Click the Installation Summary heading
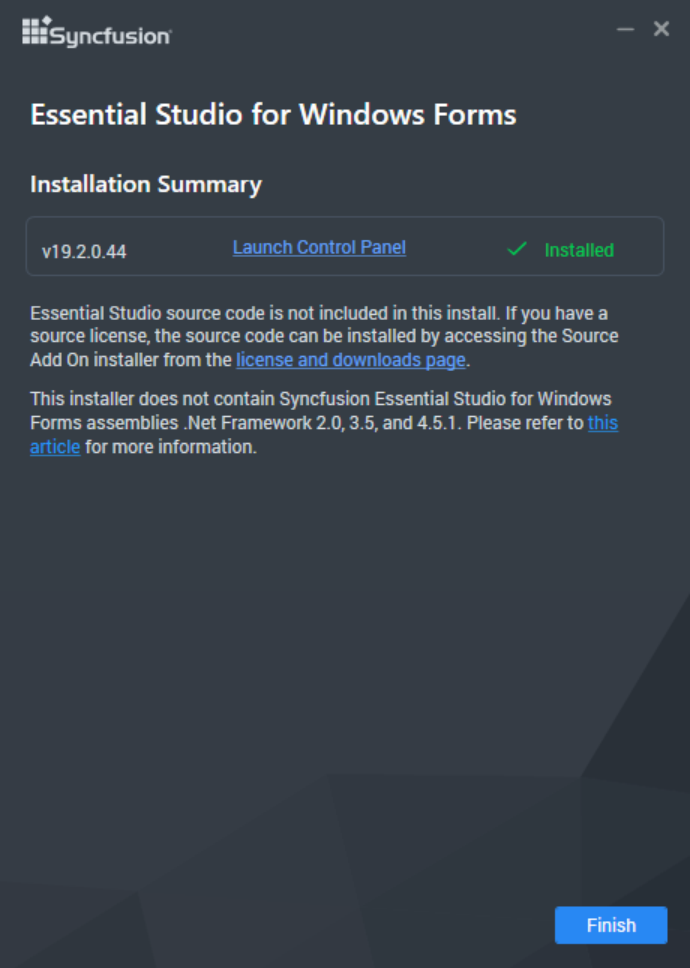690x968 pixels. (146, 185)
